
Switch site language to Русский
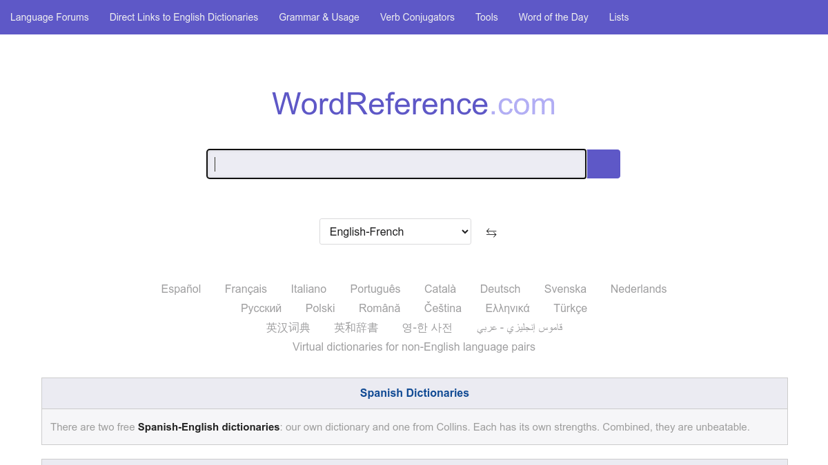(x=261, y=308)
